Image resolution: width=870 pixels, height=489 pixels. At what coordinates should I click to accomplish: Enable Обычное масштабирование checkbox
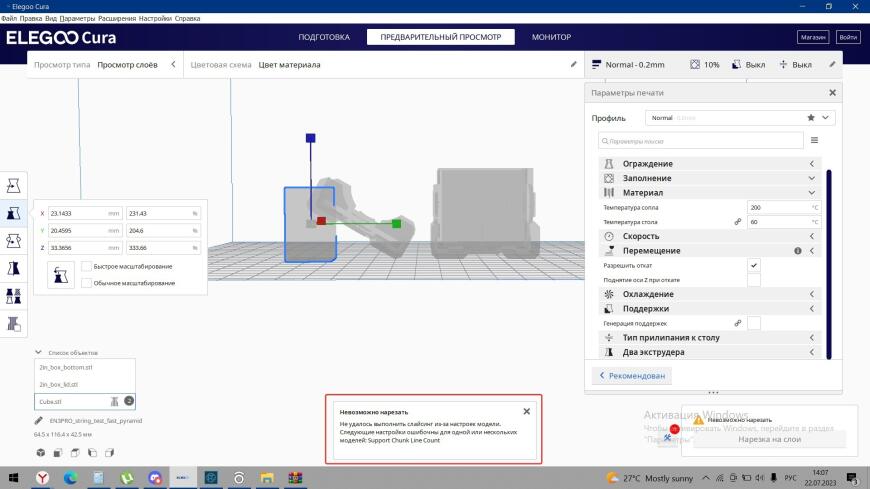pyautogui.click(x=87, y=283)
